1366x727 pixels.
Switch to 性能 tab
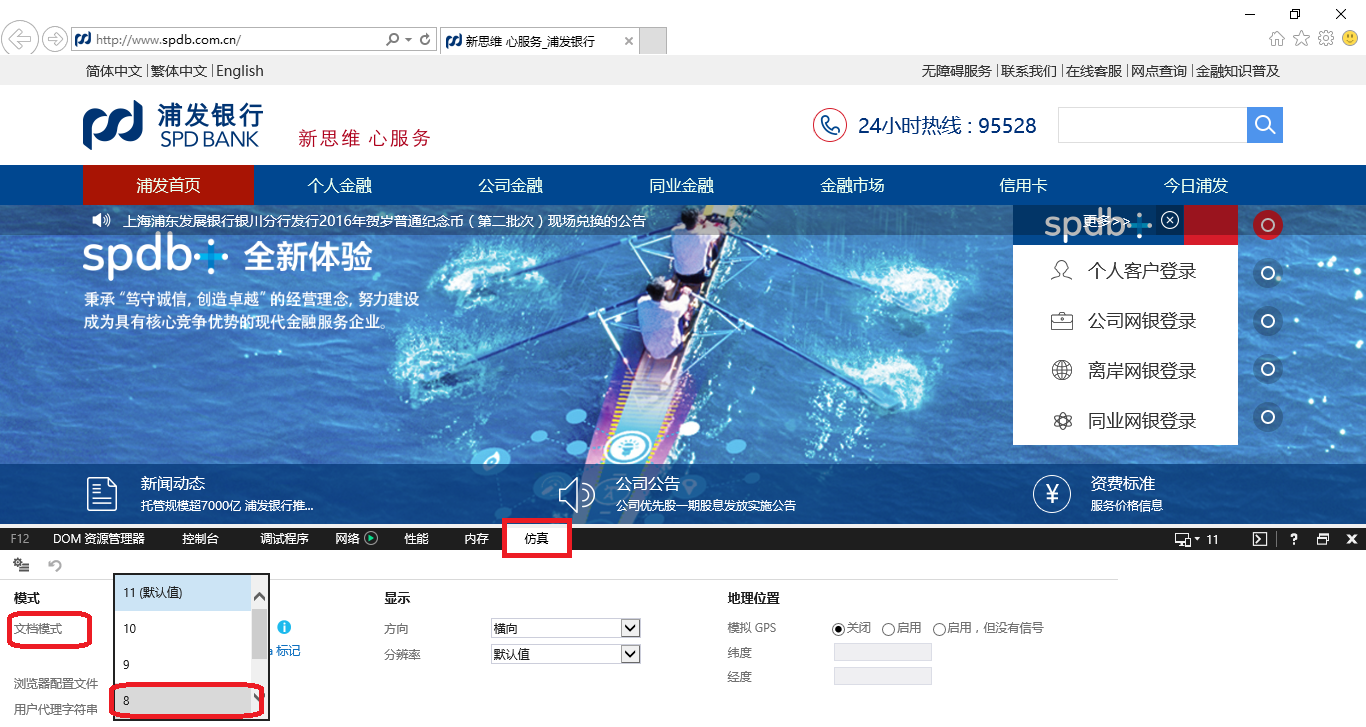tap(416, 539)
